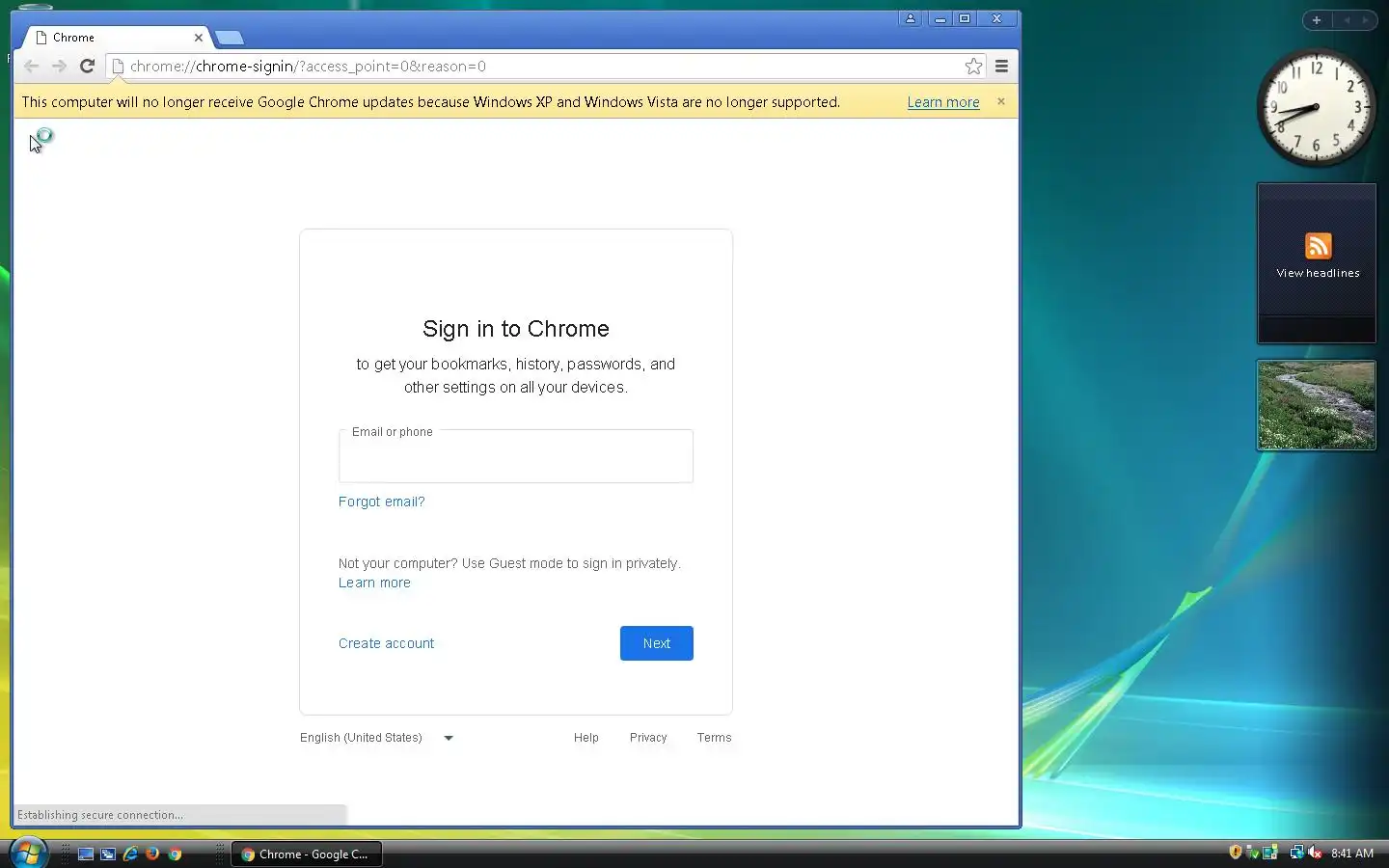This screenshot has width=1389, height=868.
Task: Open the Help footer link
Action: pyautogui.click(x=586, y=738)
